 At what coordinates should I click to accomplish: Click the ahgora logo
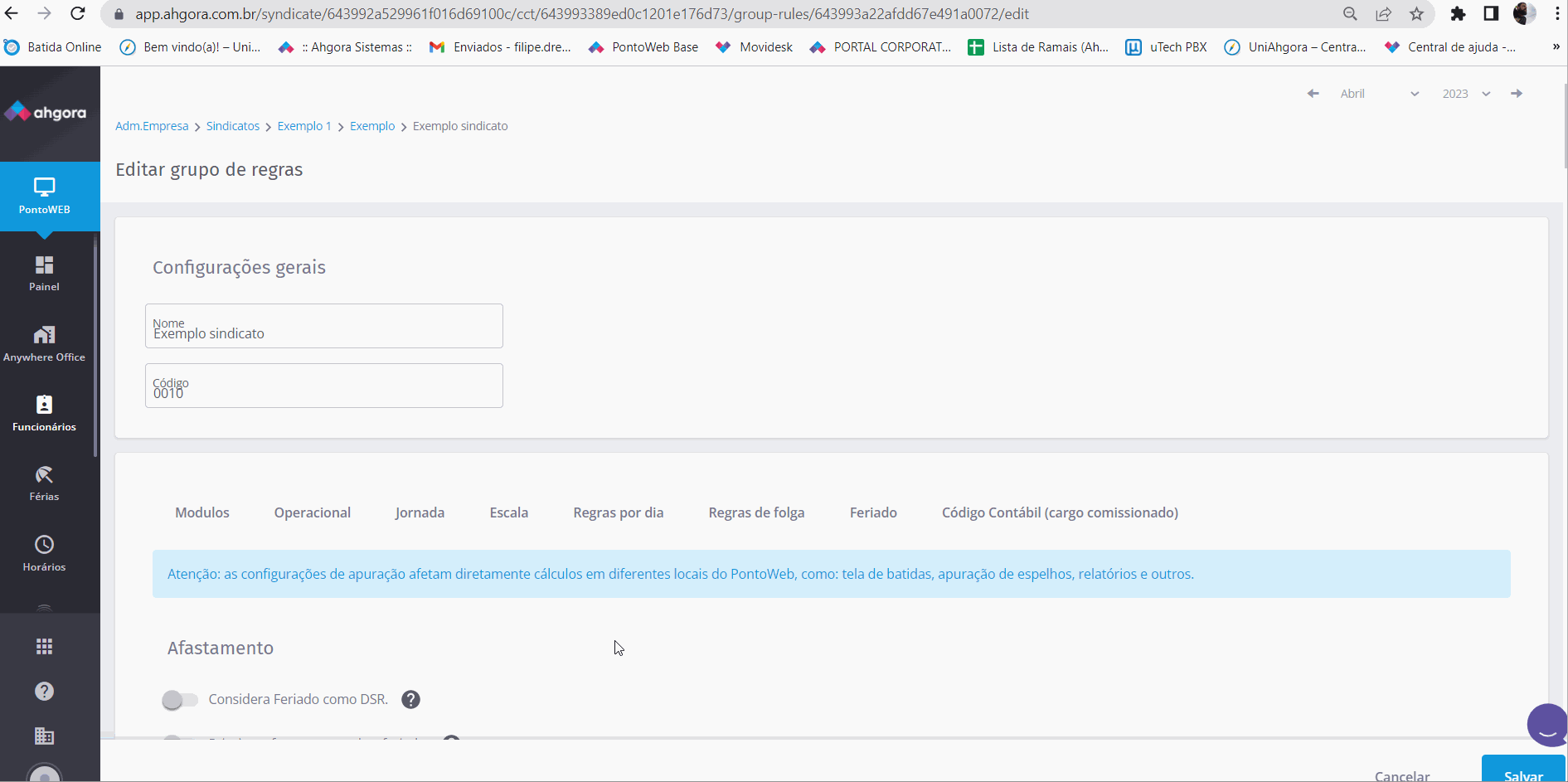[46, 112]
